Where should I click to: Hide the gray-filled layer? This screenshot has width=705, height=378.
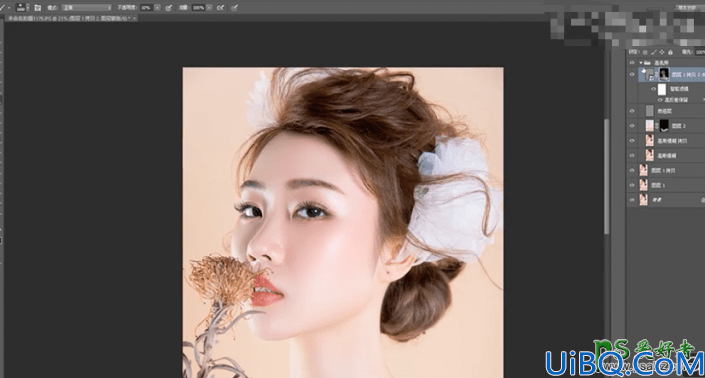632,111
